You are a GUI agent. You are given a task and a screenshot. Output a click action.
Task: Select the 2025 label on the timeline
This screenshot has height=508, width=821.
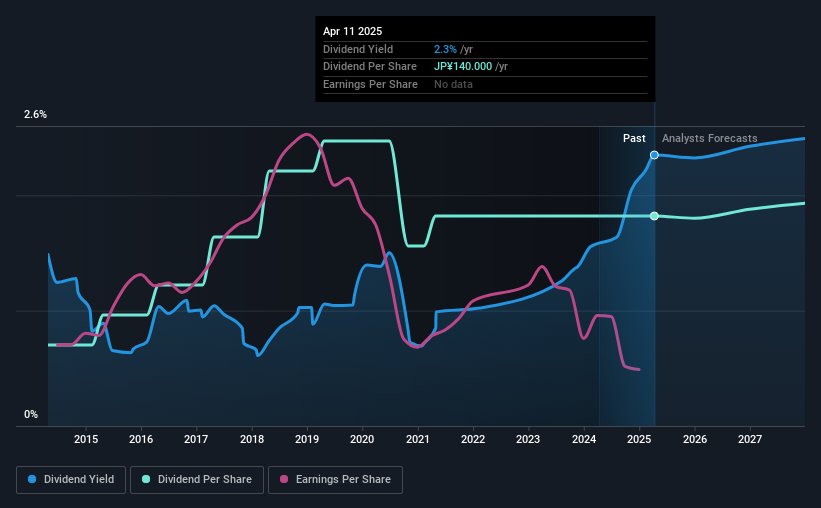point(639,439)
